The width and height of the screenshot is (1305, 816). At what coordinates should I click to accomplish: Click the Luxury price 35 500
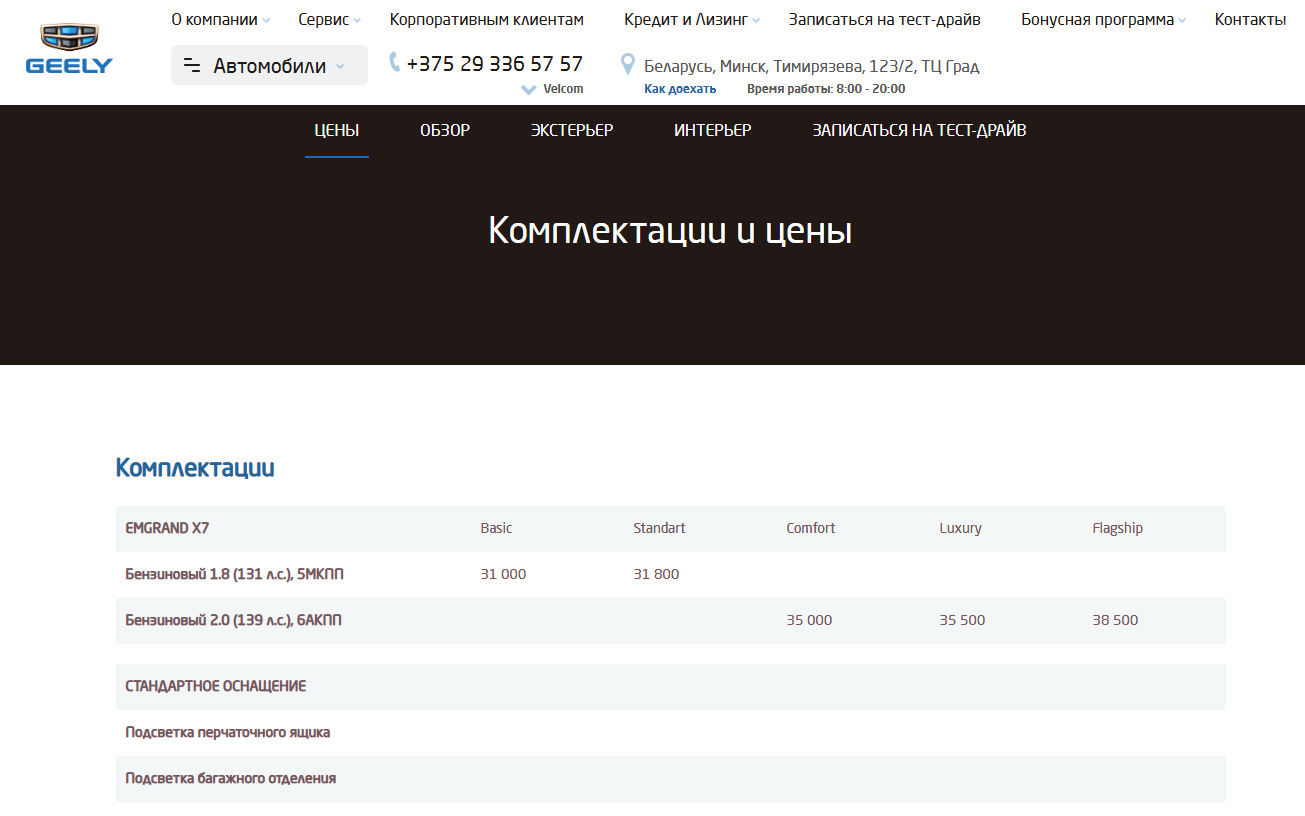point(962,620)
